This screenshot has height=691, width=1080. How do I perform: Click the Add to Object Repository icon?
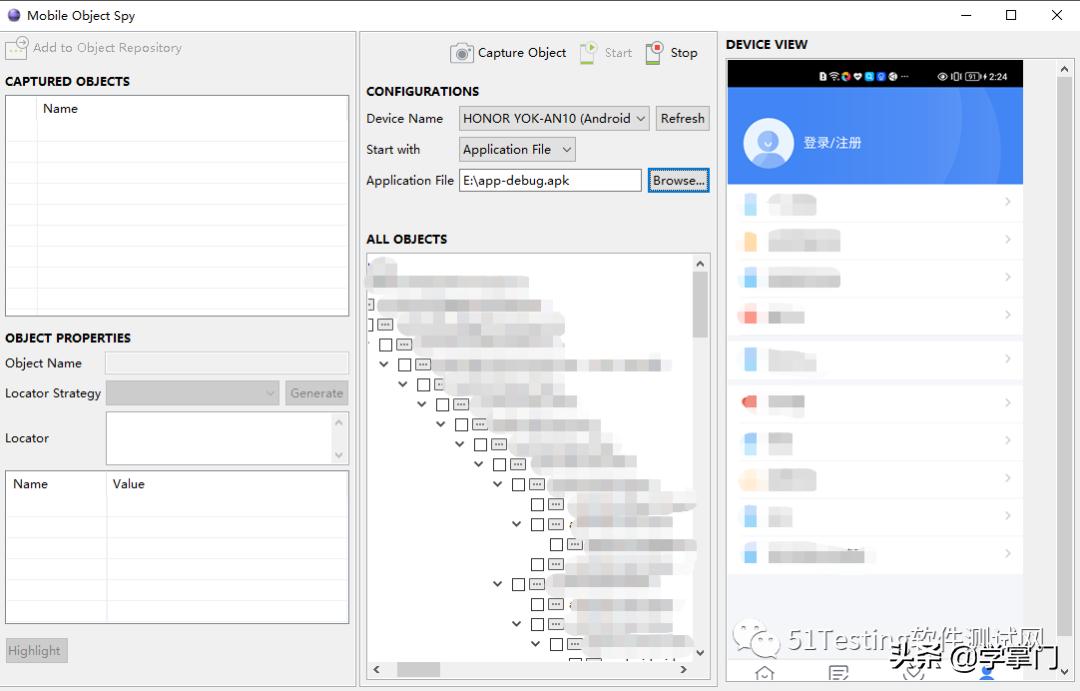click(17, 48)
